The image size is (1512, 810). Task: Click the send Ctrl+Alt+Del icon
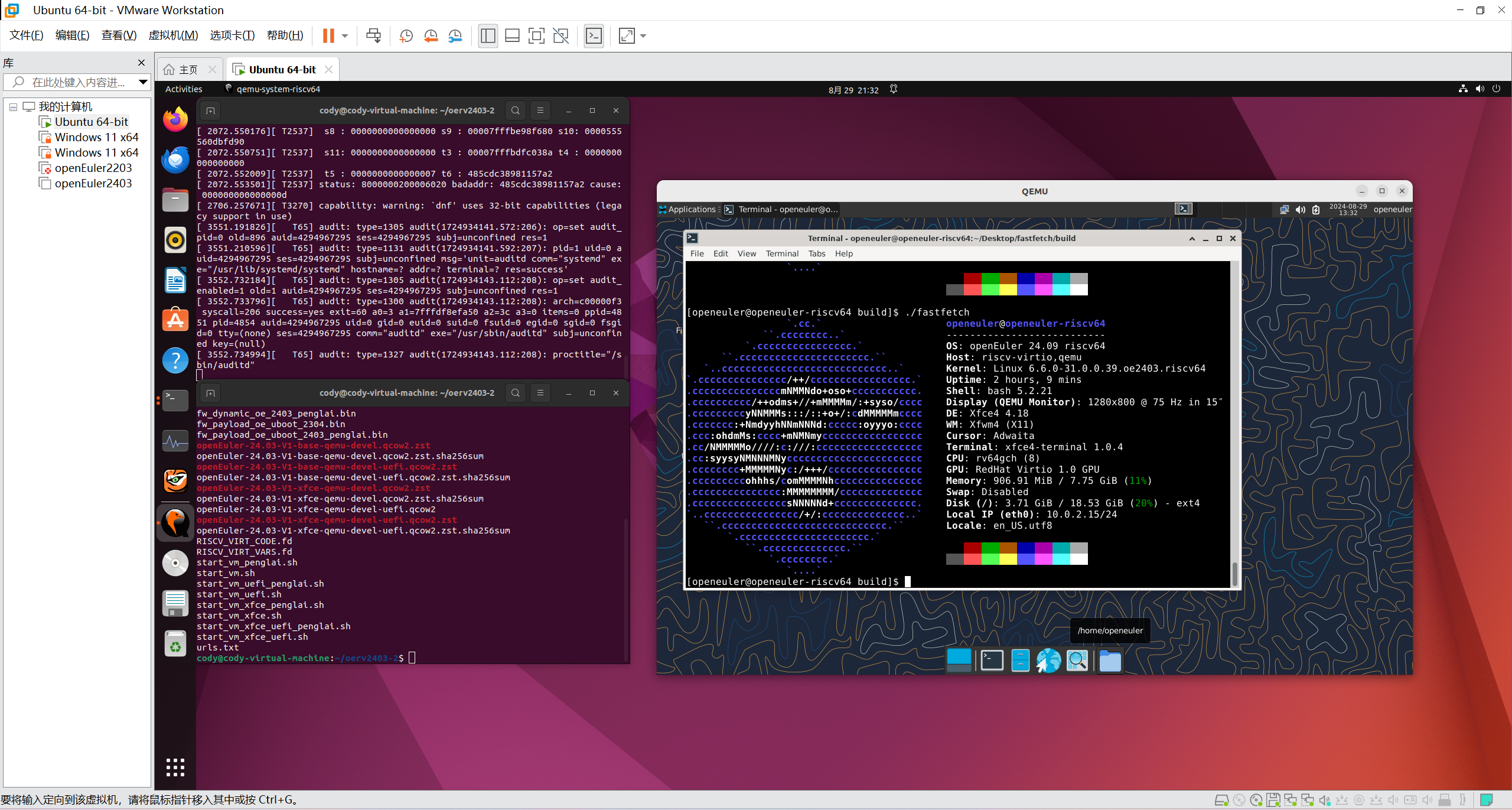click(373, 36)
